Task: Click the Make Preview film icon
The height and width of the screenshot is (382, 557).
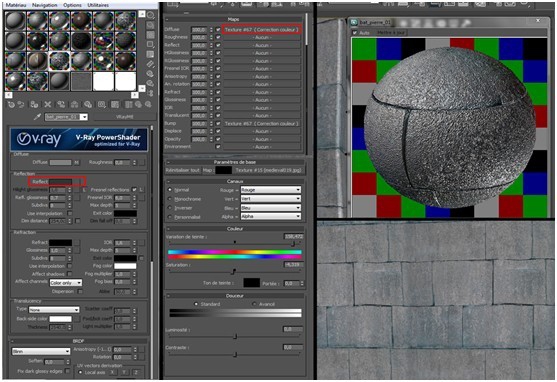Action: coord(151,64)
